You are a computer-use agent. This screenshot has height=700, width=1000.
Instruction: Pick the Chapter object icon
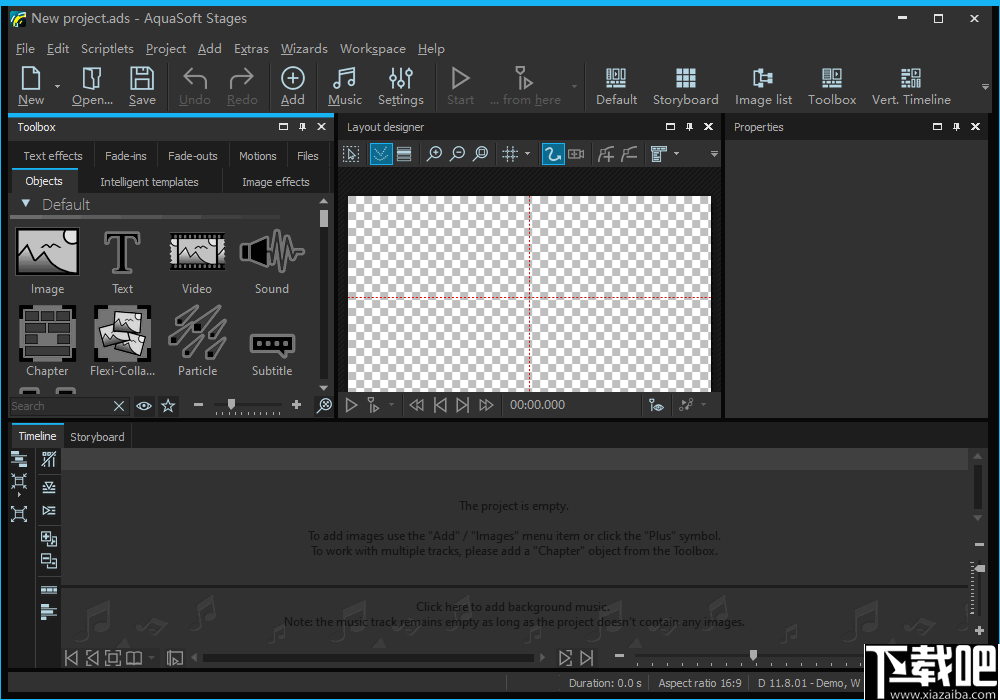click(x=47, y=333)
